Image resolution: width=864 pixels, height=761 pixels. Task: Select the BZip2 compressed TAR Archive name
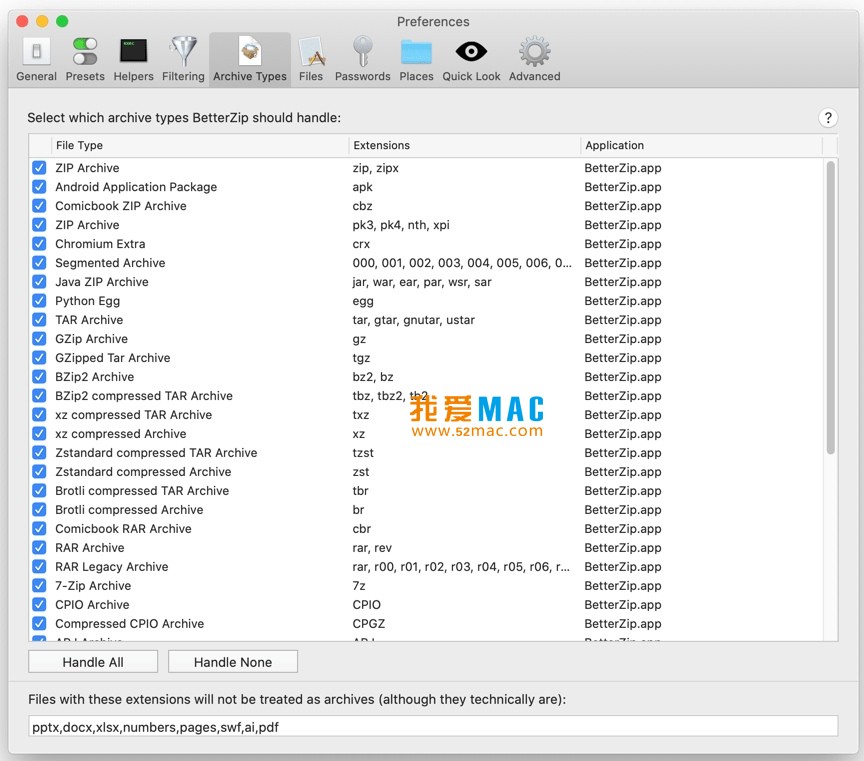click(144, 396)
